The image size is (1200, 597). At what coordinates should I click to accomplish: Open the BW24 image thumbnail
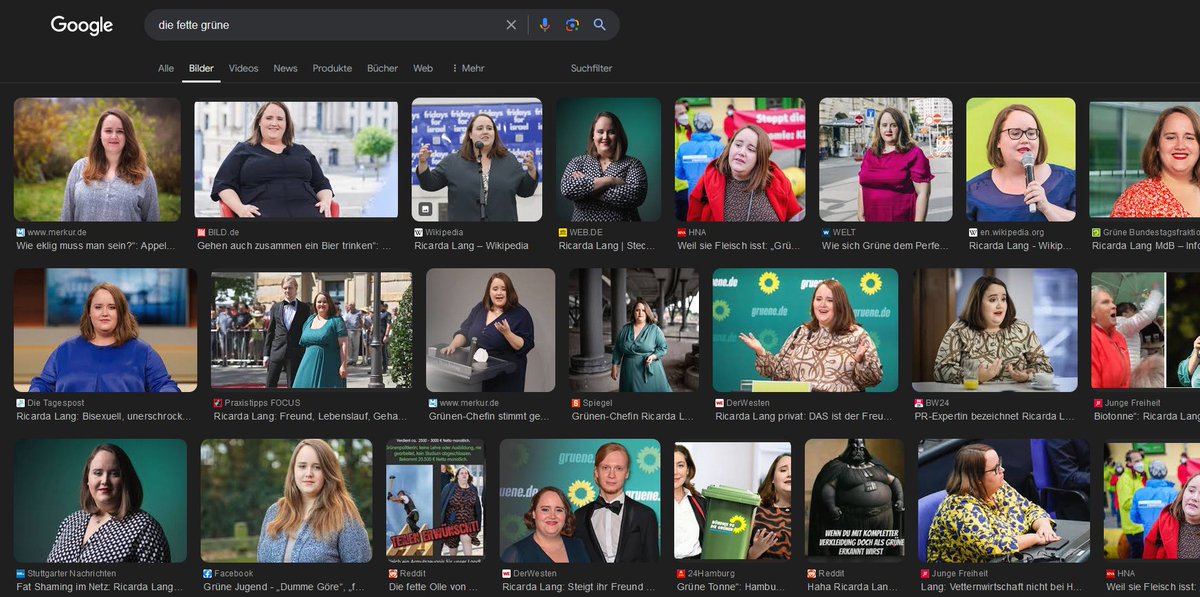coord(994,330)
